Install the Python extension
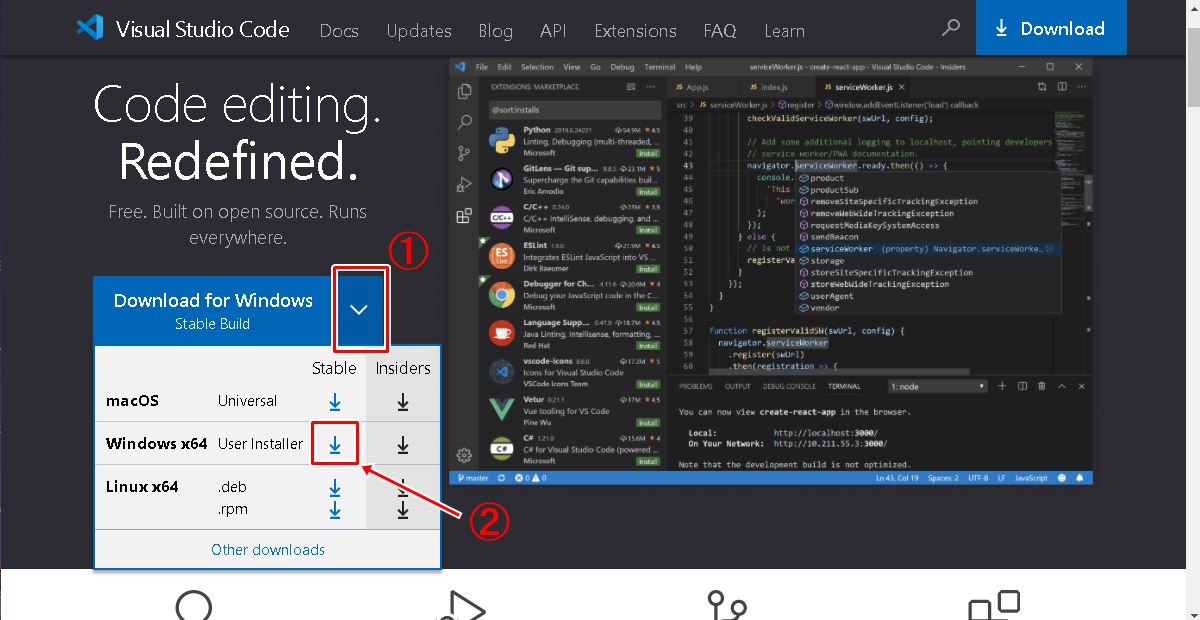1200x620 pixels. click(x=647, y=153)
